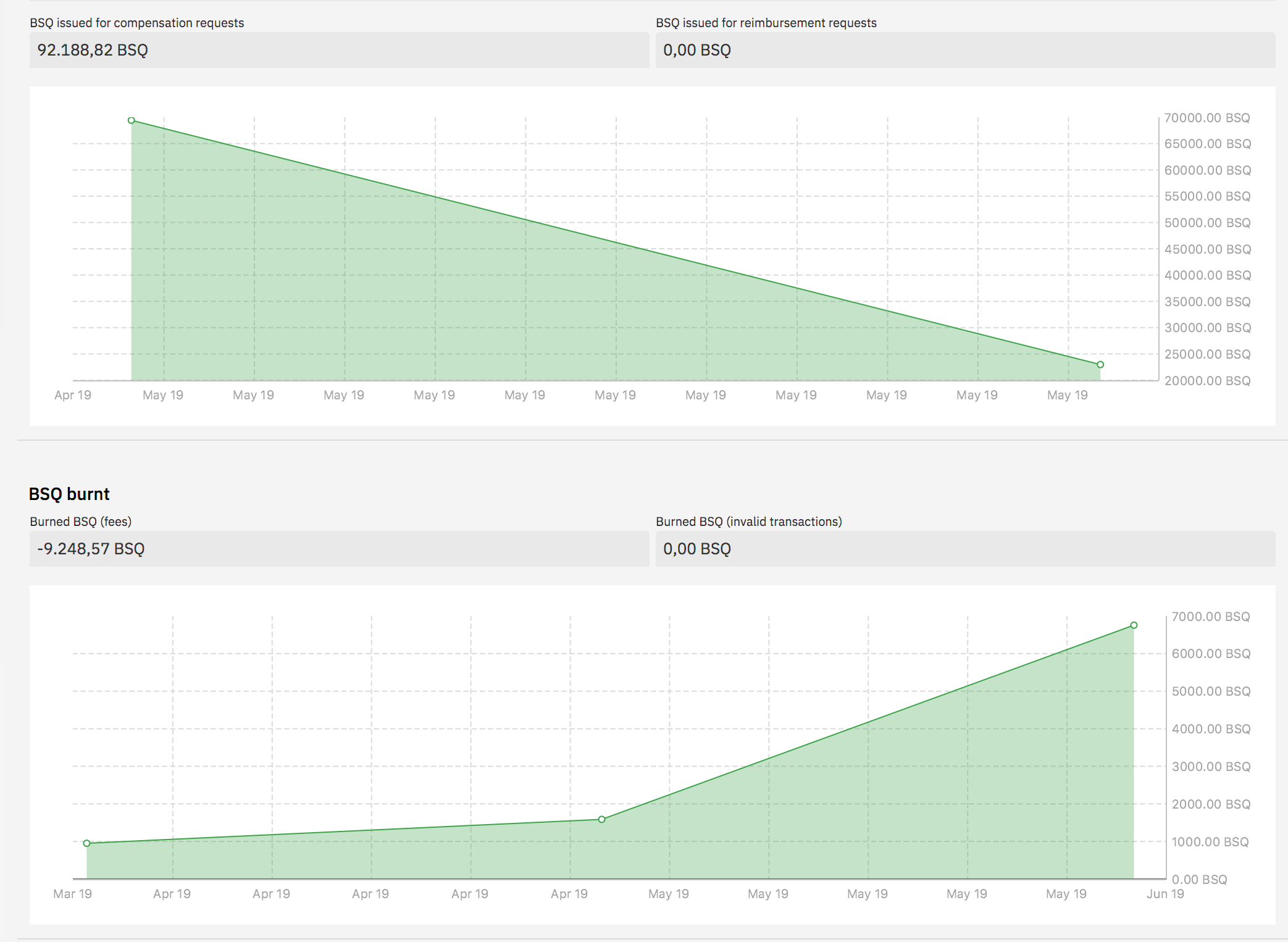
Task: Click the 25000.00 BSQ axis label
Action: coord(1208,354)
